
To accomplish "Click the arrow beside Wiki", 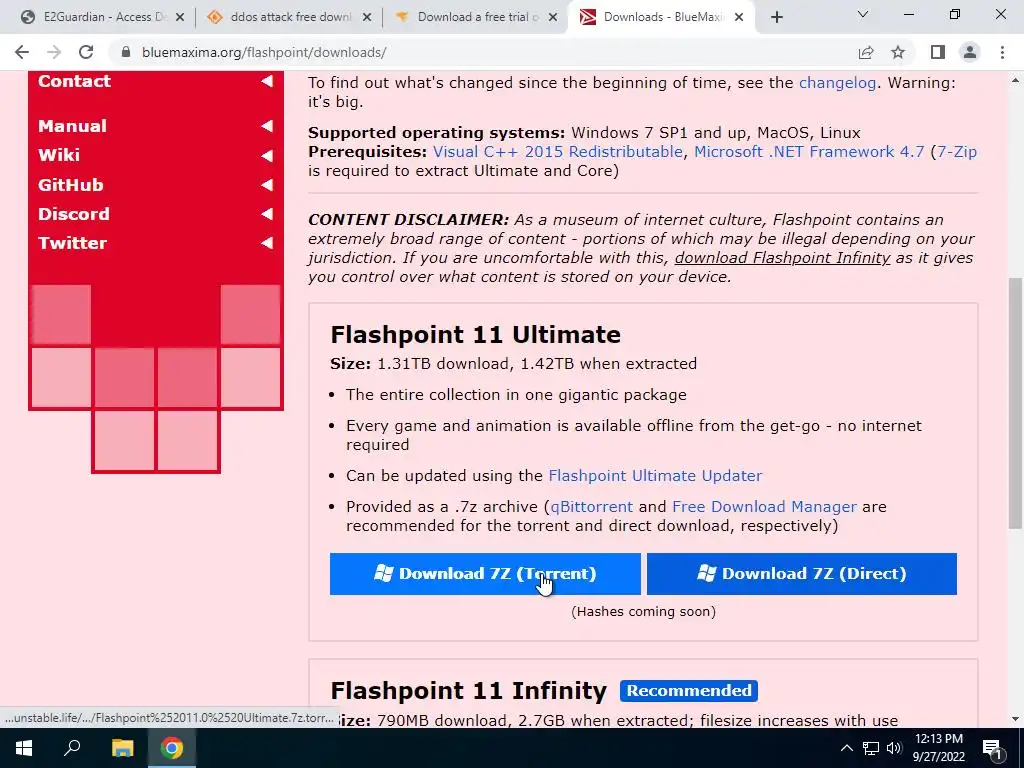I will pyautogui.click(x=267, y=155).
